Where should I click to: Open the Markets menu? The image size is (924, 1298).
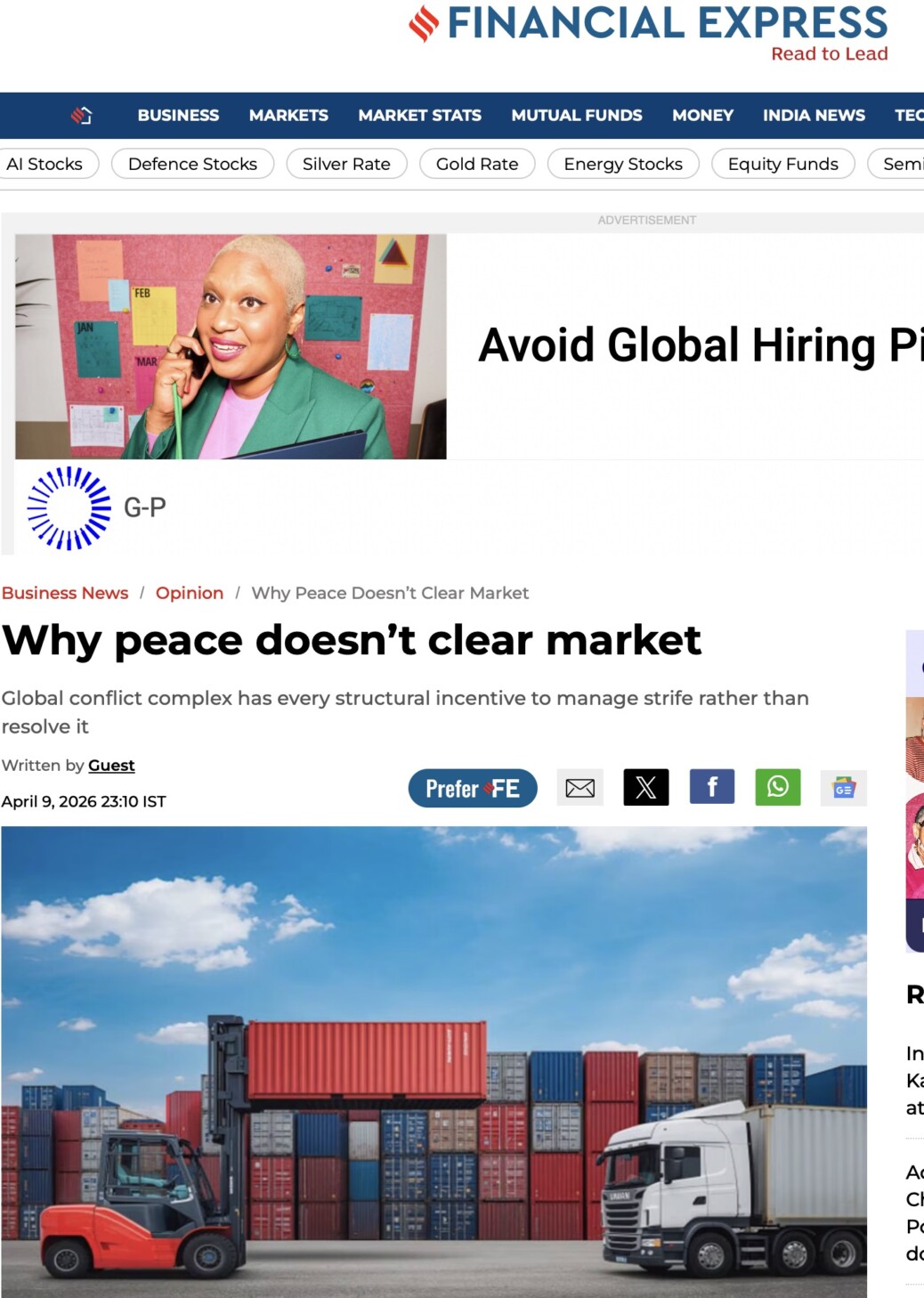(x=288, y=116)
